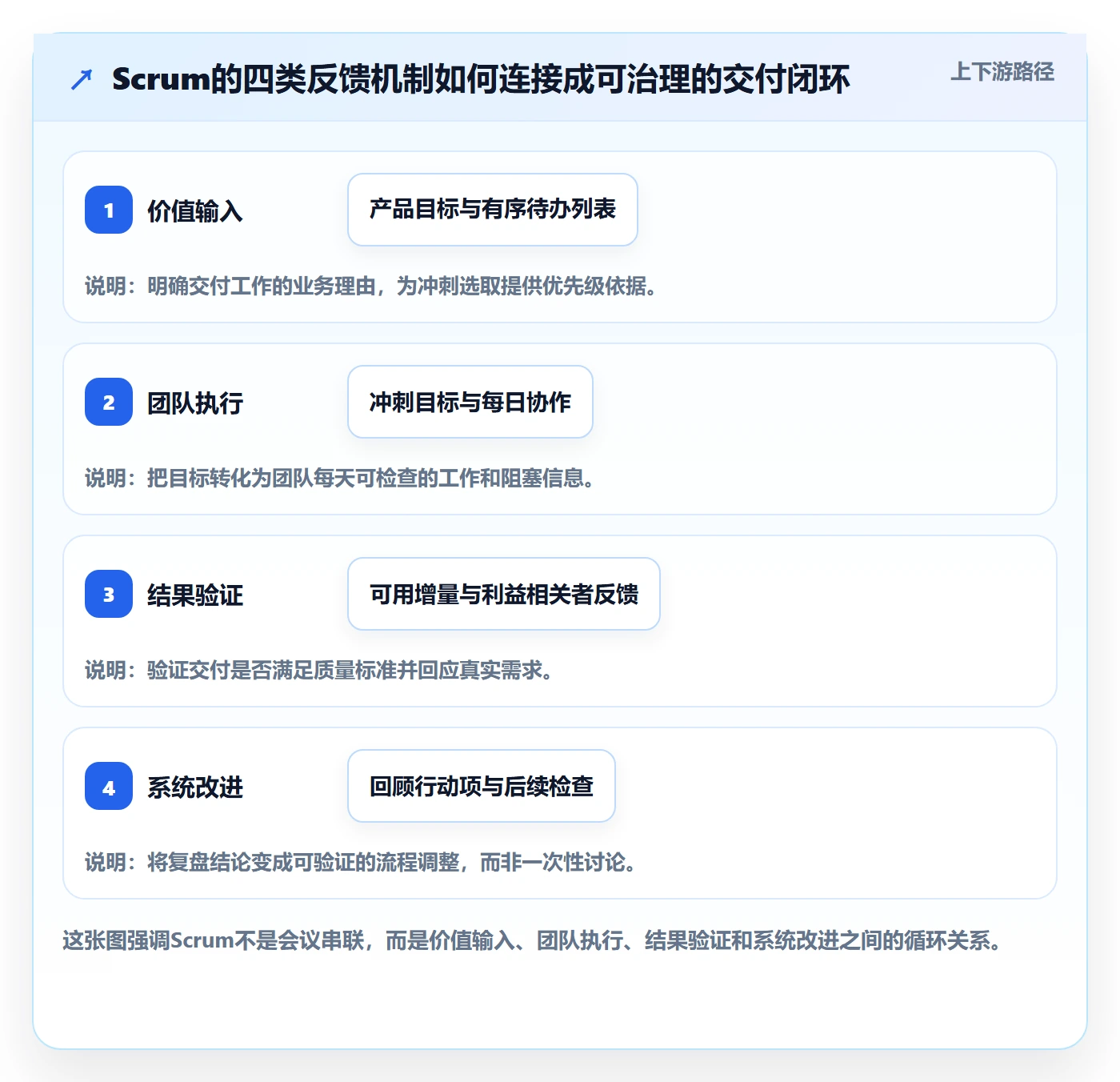Select the number 1 step badge
Screen dimensions: 1120x1082
pyautogui.click(x=109, y=210)
